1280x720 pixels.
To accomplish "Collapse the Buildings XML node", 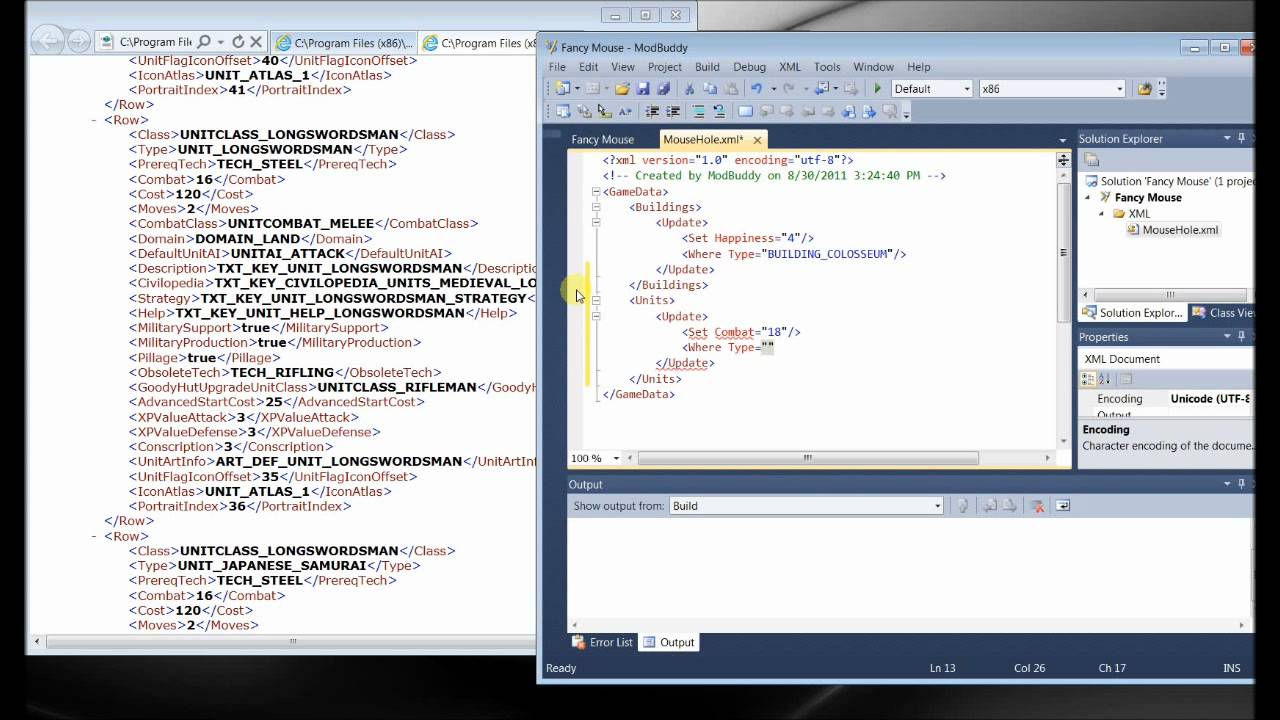I will pyautogui.click(x=596, y=207).
